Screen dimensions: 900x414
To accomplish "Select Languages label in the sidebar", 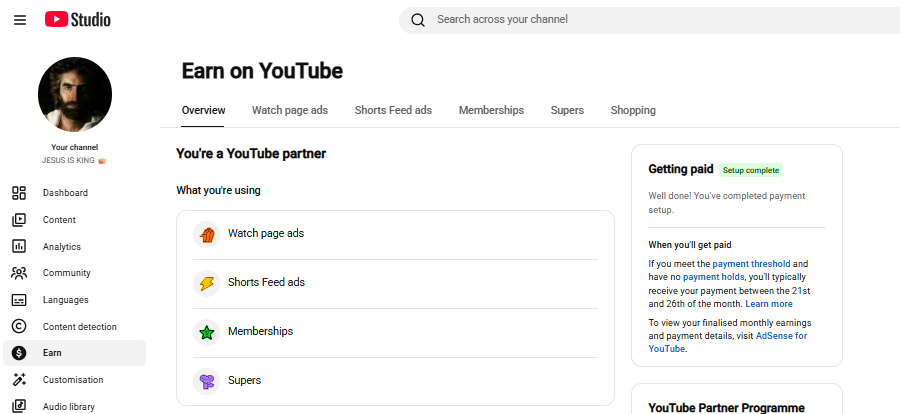I will pyautogui.click(x=65, y=300).
